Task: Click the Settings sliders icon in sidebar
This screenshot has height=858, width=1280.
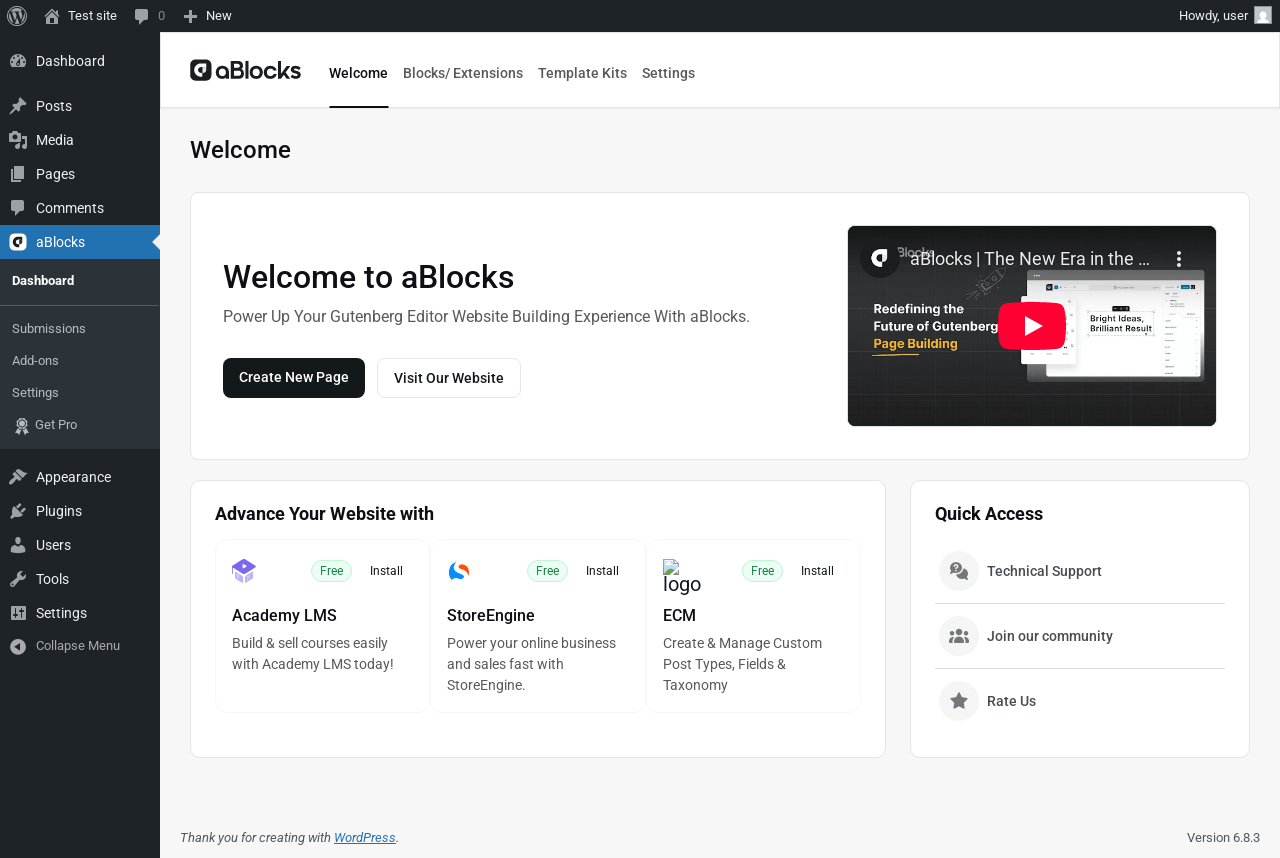Action: tap(18, 613)
